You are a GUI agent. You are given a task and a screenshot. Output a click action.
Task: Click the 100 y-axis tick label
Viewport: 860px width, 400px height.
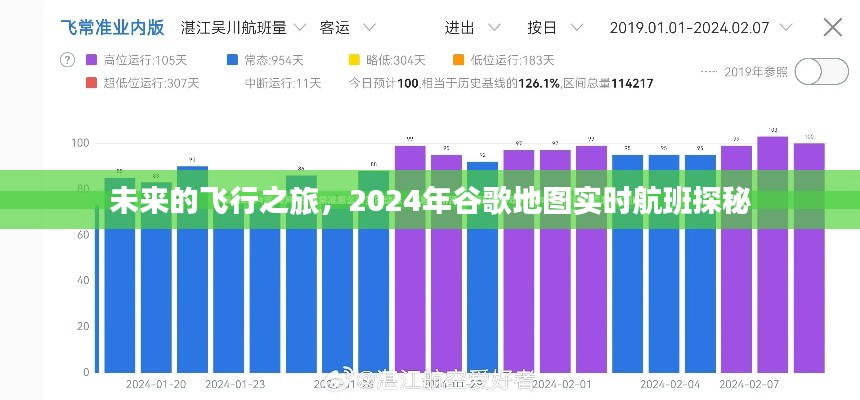(x=79, y=143)
